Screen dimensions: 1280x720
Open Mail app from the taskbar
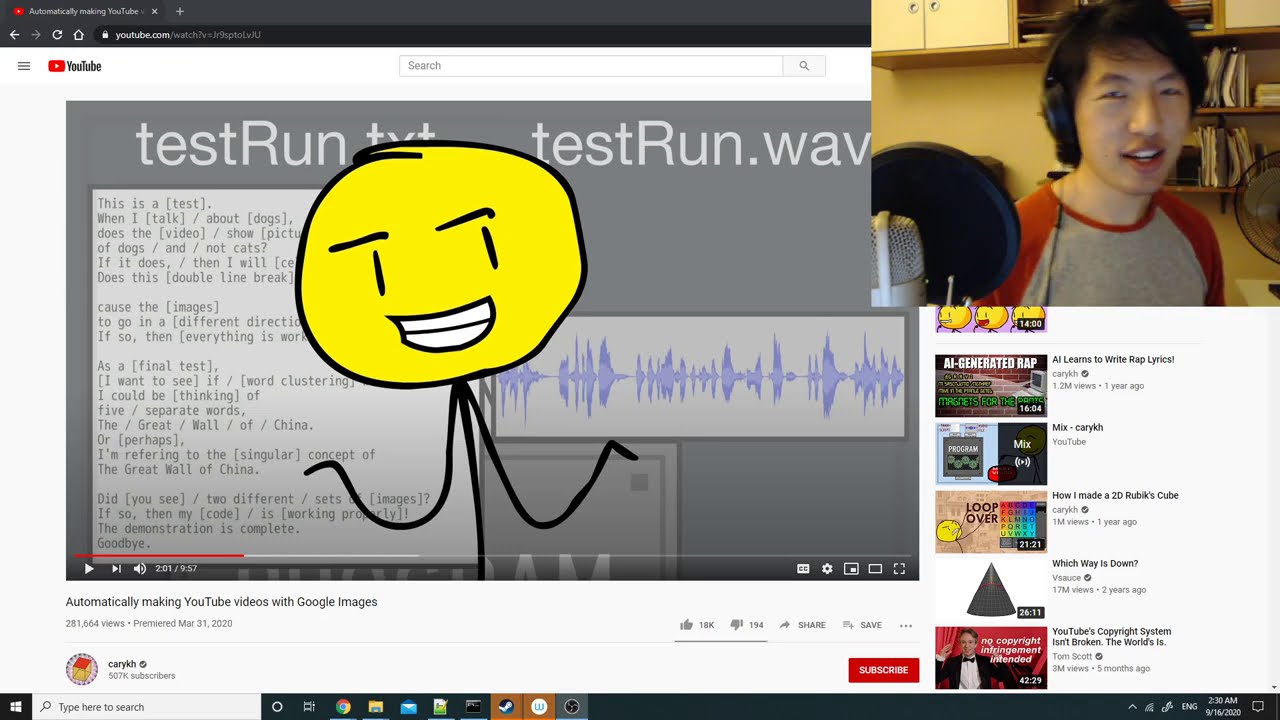408,707
